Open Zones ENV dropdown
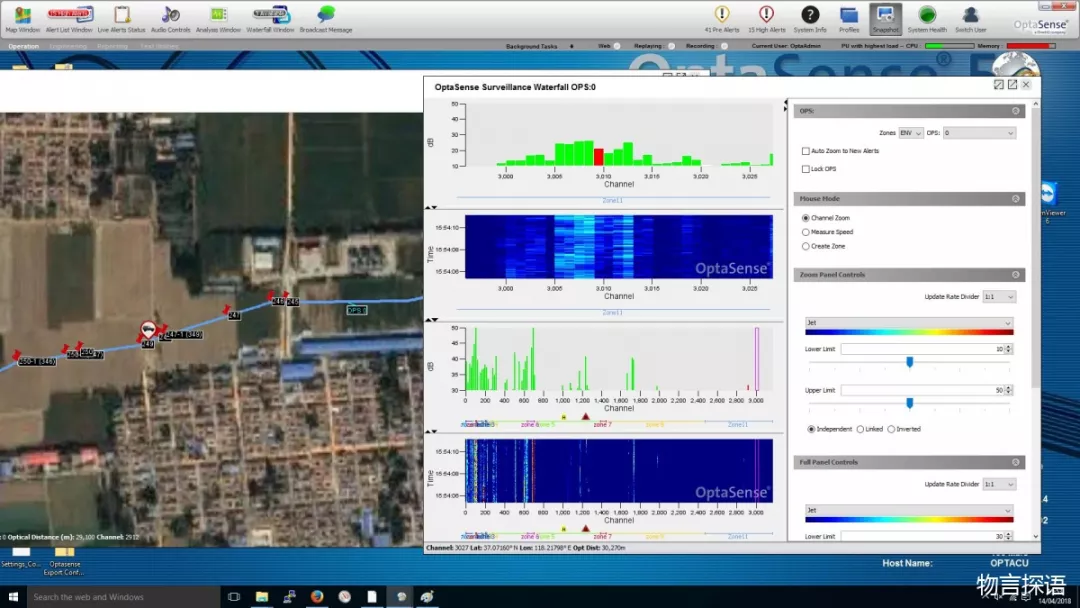1080x608 pixels. [911, 133]
